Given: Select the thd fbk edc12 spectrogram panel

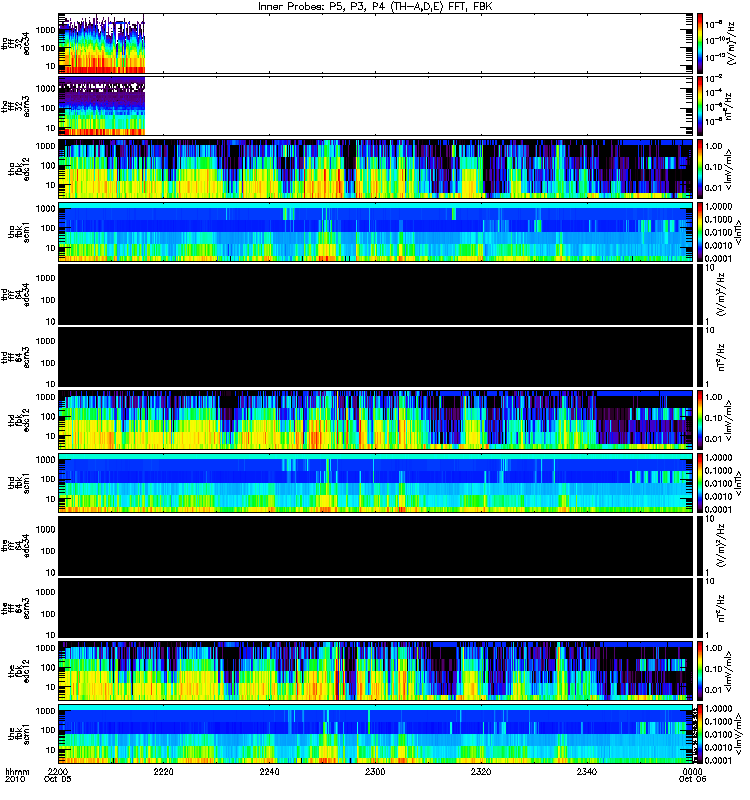Looking at the screenshot, I should coord(376,420).
